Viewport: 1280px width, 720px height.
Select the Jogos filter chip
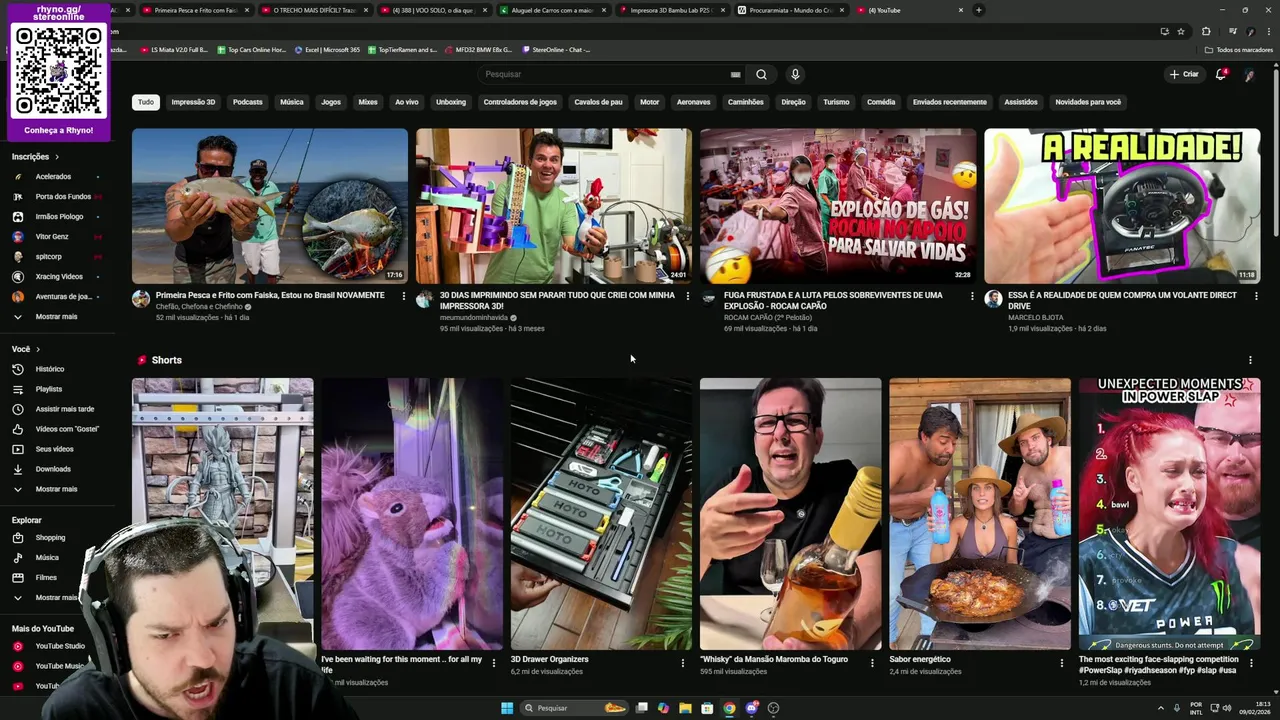(x=331, y=102)
